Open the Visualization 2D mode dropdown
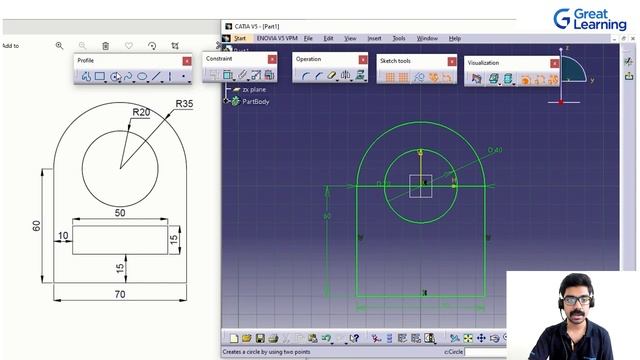The image size is (640, 360). pos(513,84)
